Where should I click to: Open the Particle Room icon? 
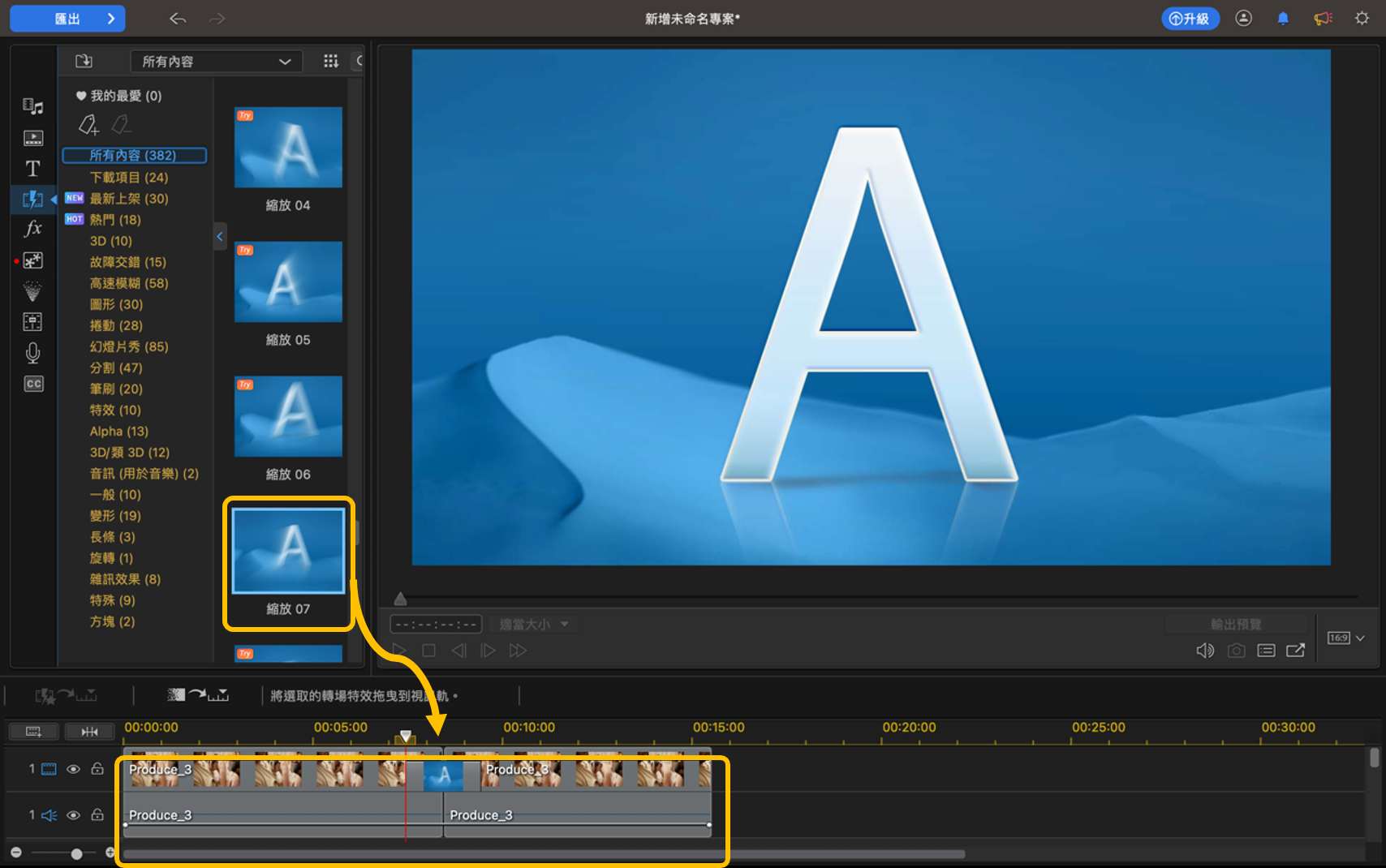click(x=32, y=291)
